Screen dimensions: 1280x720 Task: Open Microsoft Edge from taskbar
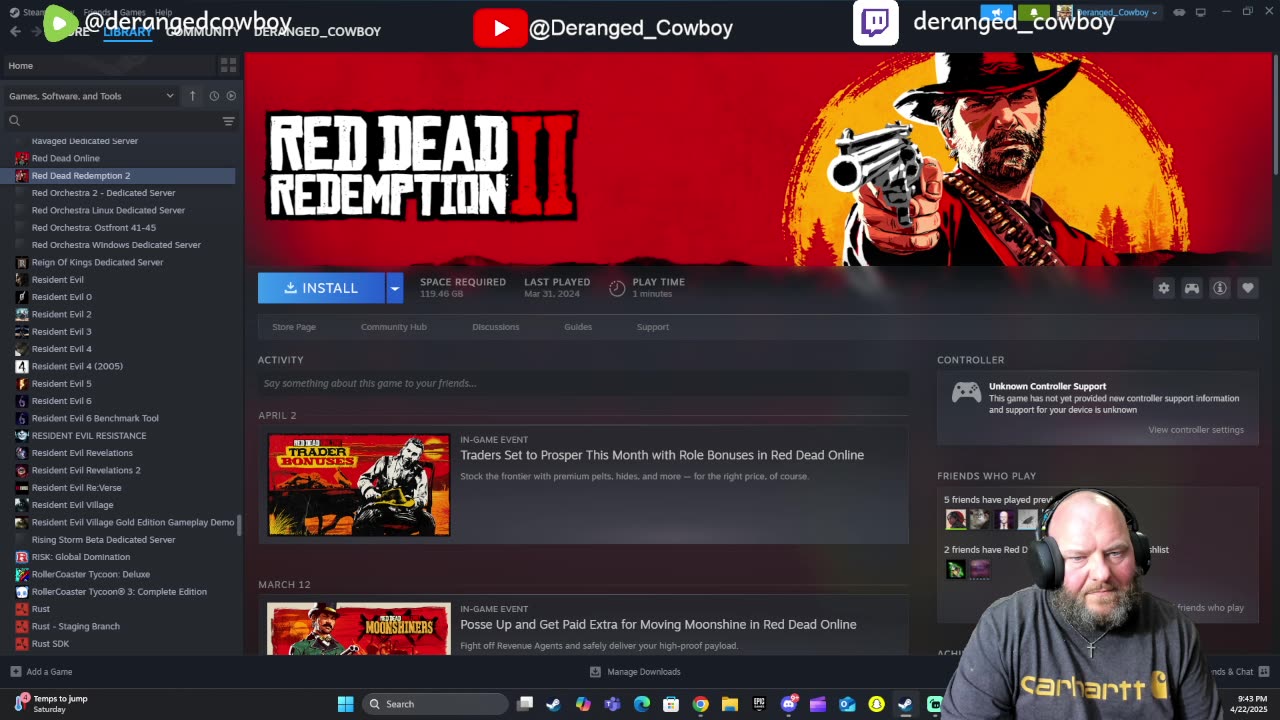click(x=642, y=704)
